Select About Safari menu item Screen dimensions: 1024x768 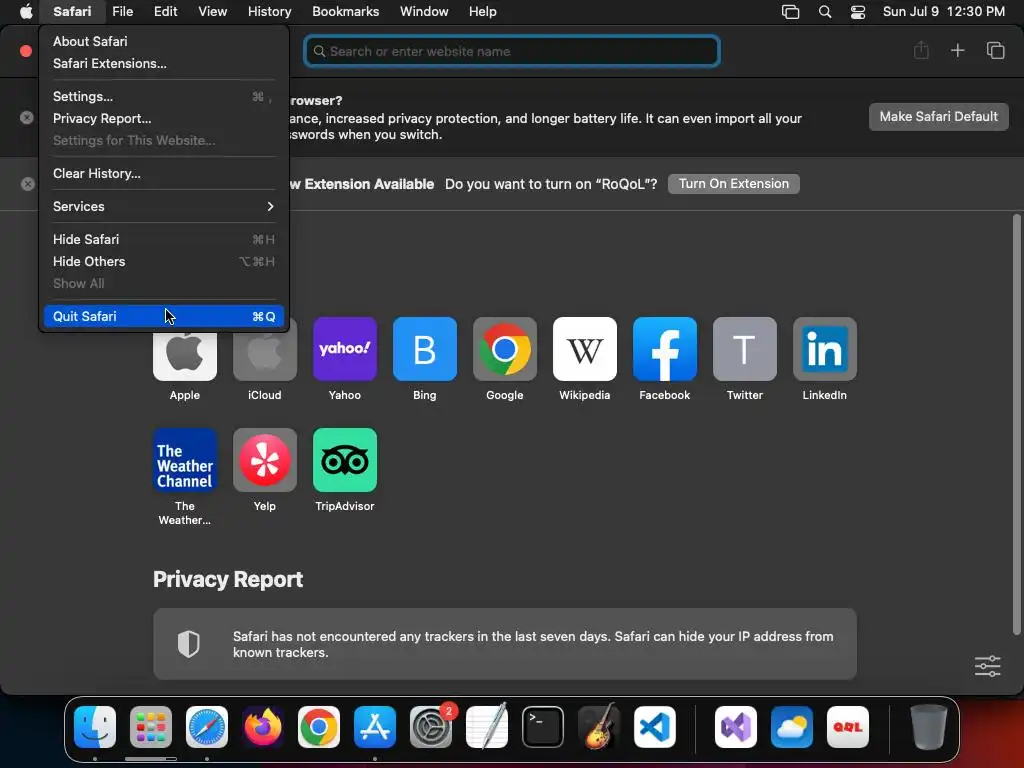(x=163, y=41)
